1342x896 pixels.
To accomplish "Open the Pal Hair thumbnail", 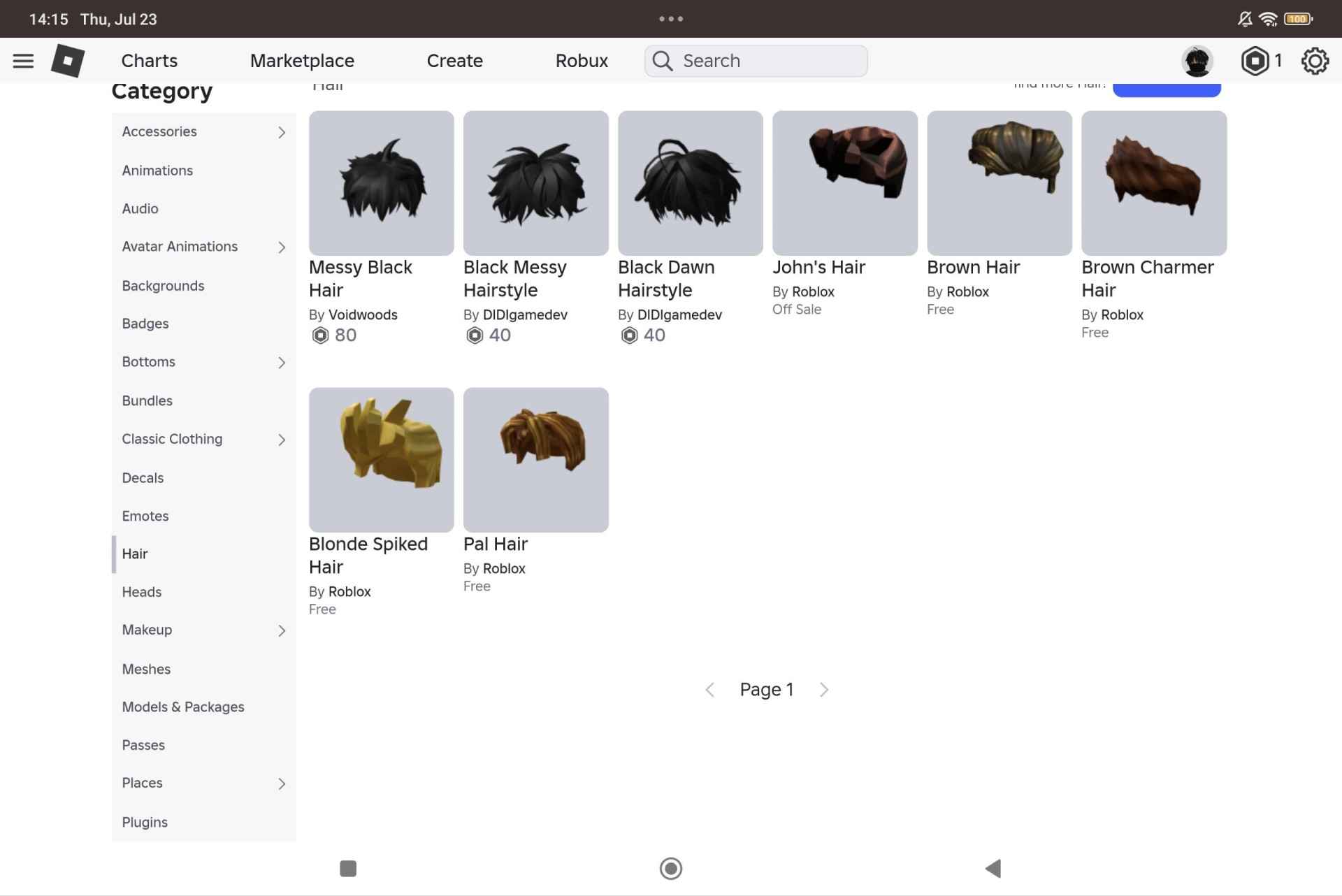I will [536, 460].
